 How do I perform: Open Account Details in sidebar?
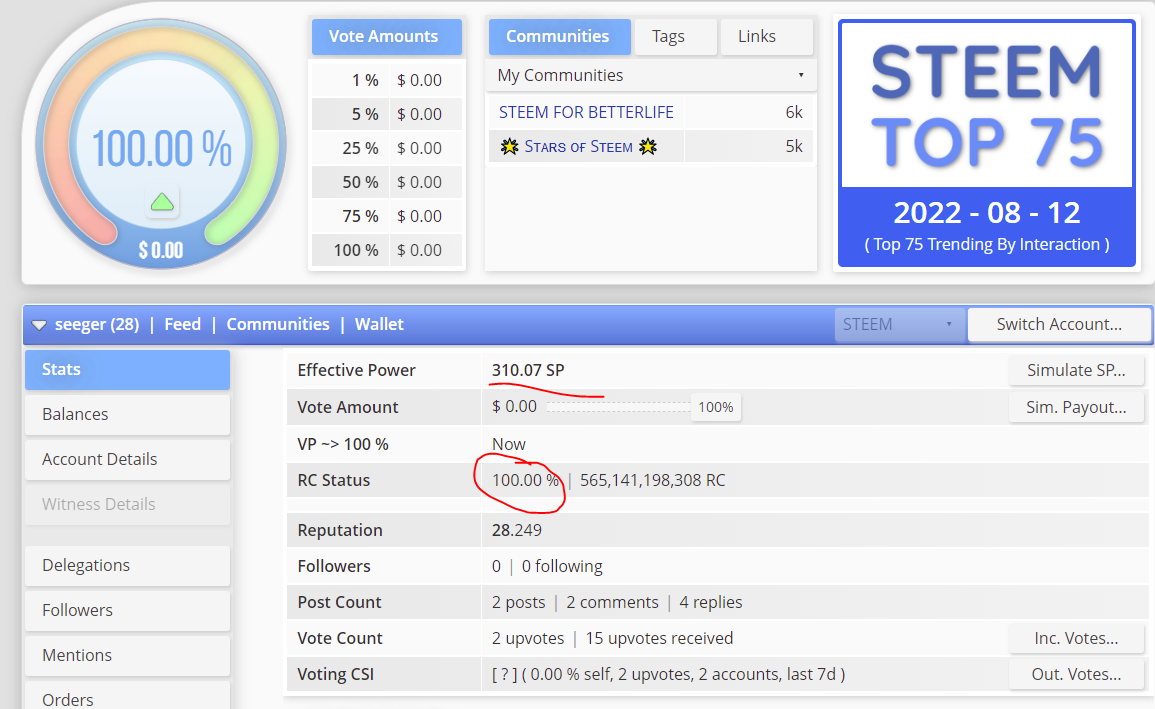point(127,459)
